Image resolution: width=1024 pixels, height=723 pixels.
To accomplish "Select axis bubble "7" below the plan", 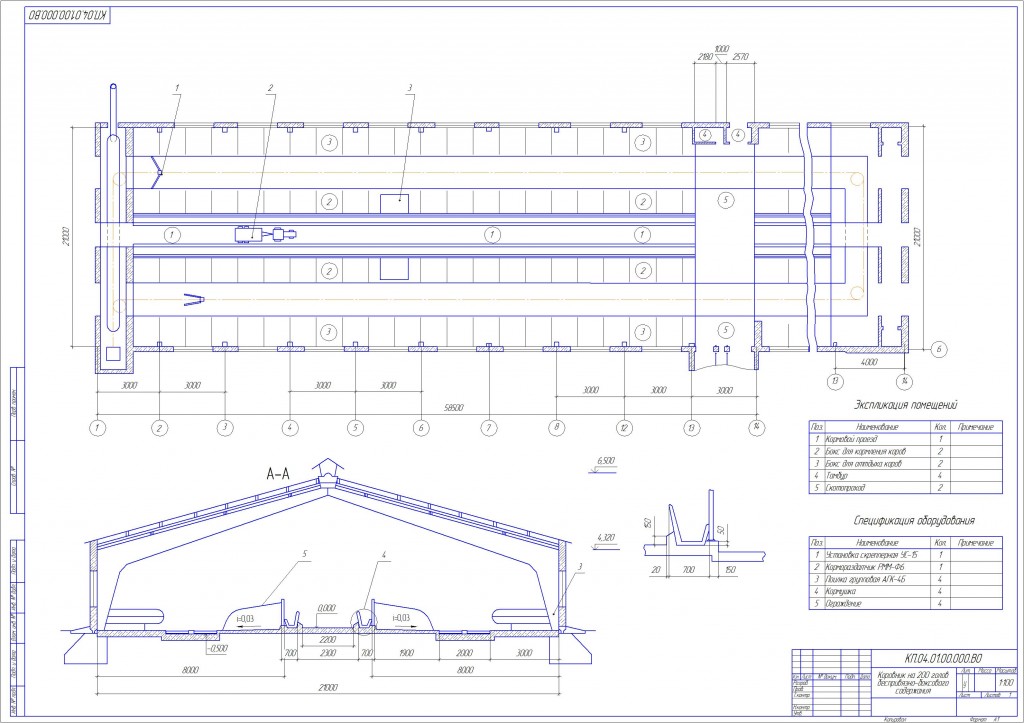I will coord(488,428).
